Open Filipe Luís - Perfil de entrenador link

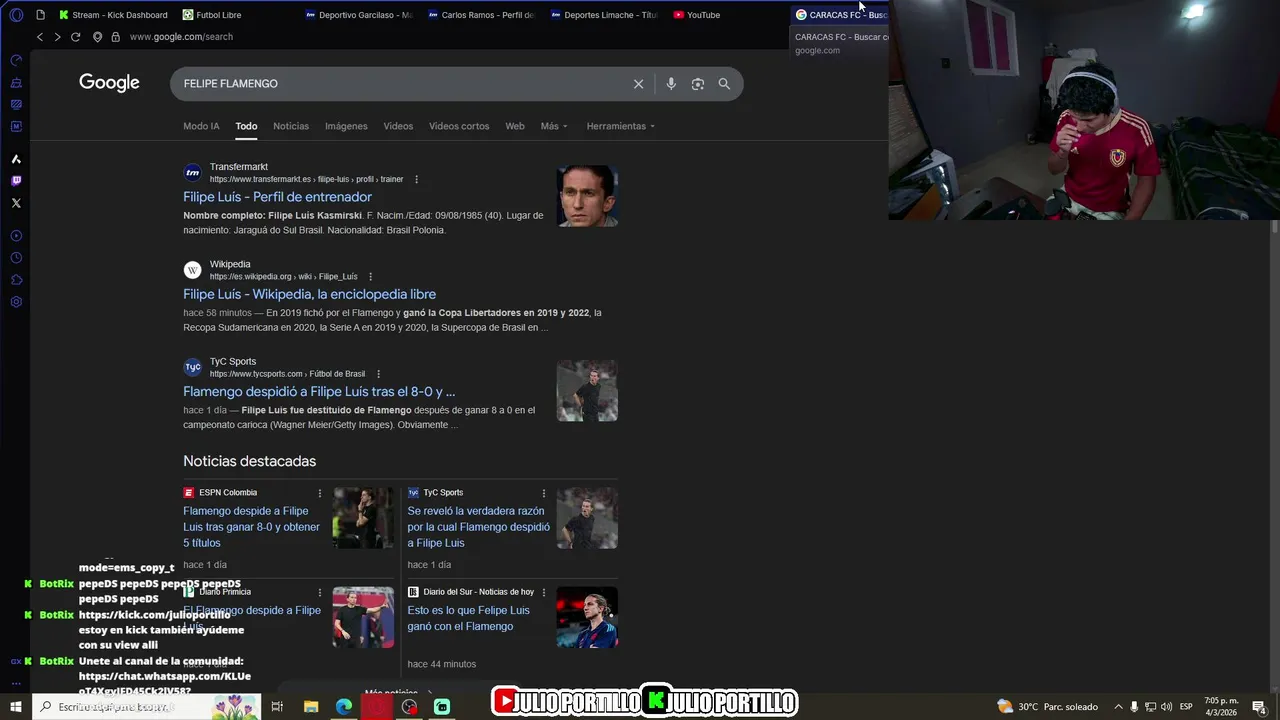(x=277, y=197)
